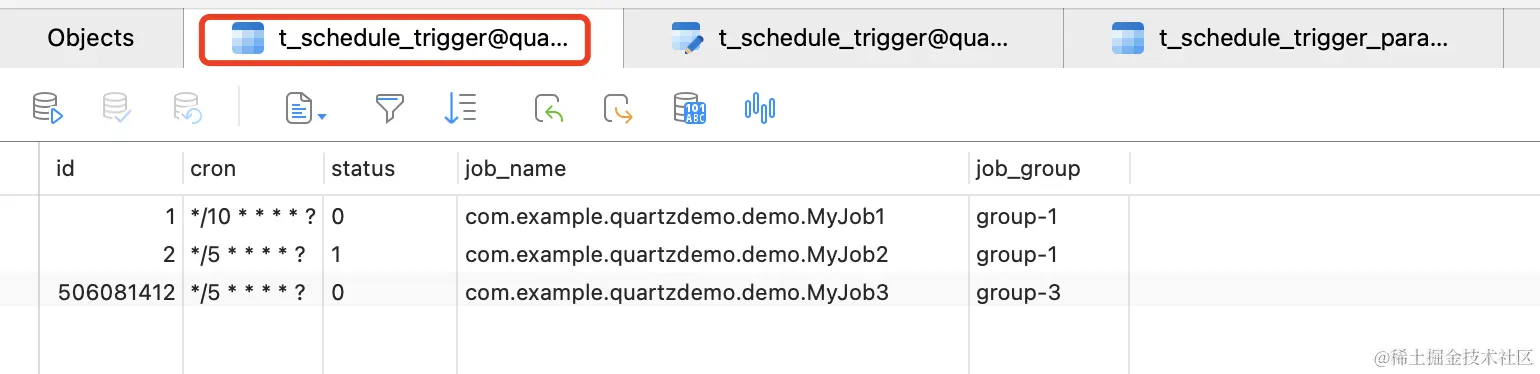Click the Begin Transaction toolbar icon
Image resolution: width=1540 pixels, height=374 pixels.
[48, 108]
